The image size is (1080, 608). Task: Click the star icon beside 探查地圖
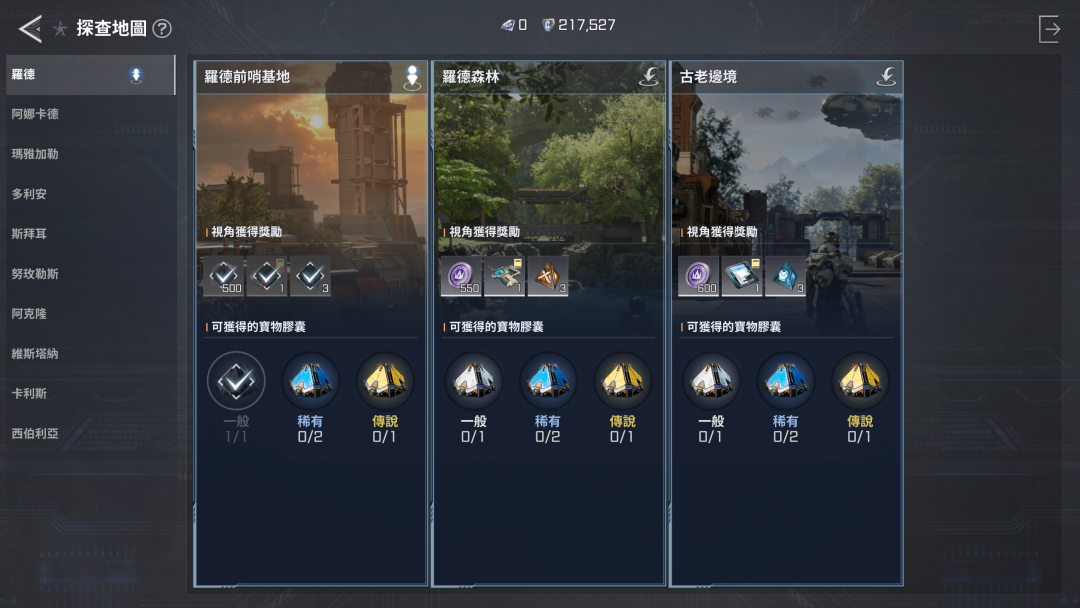pyautogui.click(x=61, y=29)
